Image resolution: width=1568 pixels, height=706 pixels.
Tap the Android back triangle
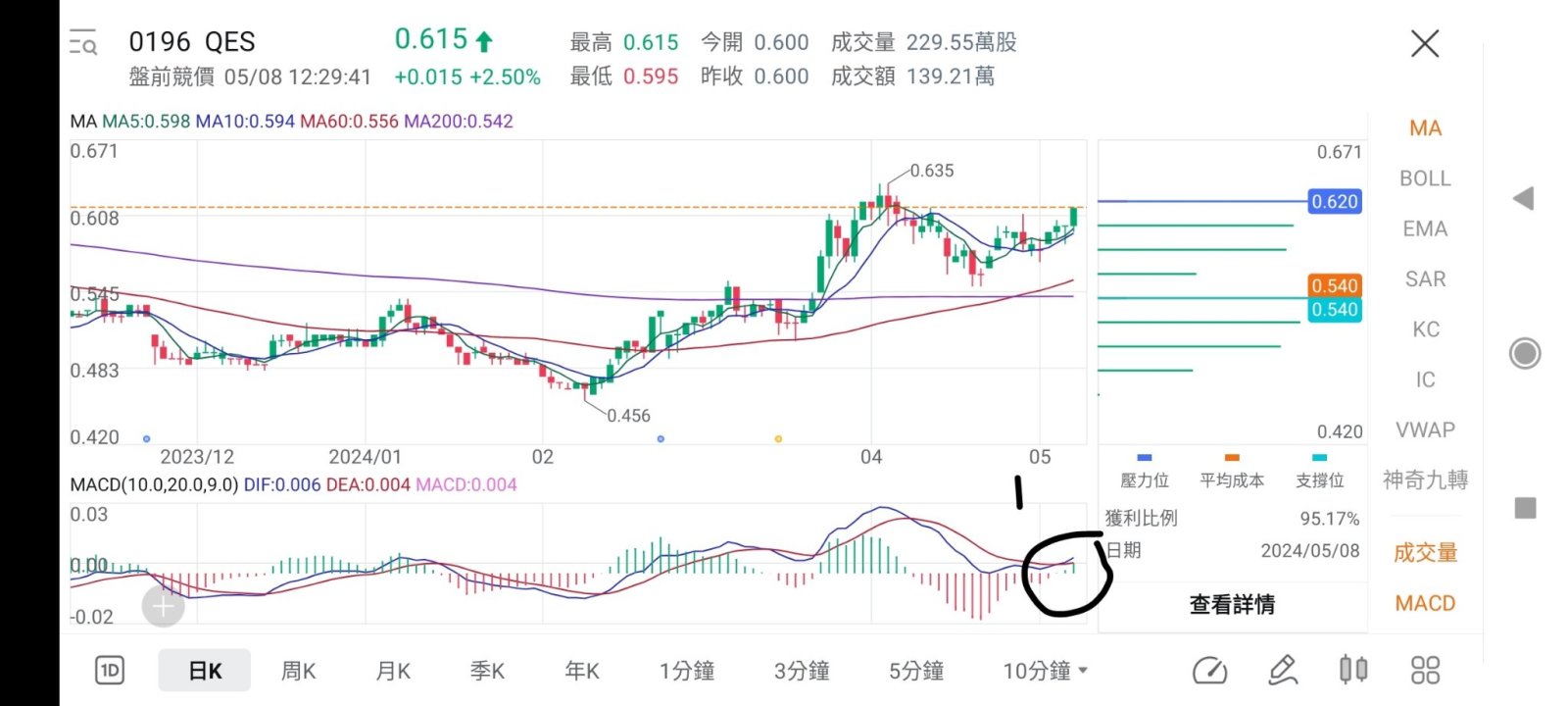click(x=1523, y=199)
